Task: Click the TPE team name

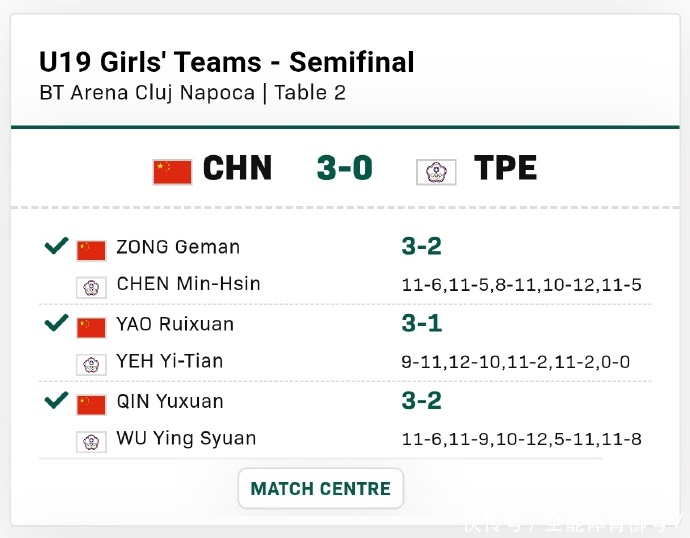Action: tap(505, 168)
